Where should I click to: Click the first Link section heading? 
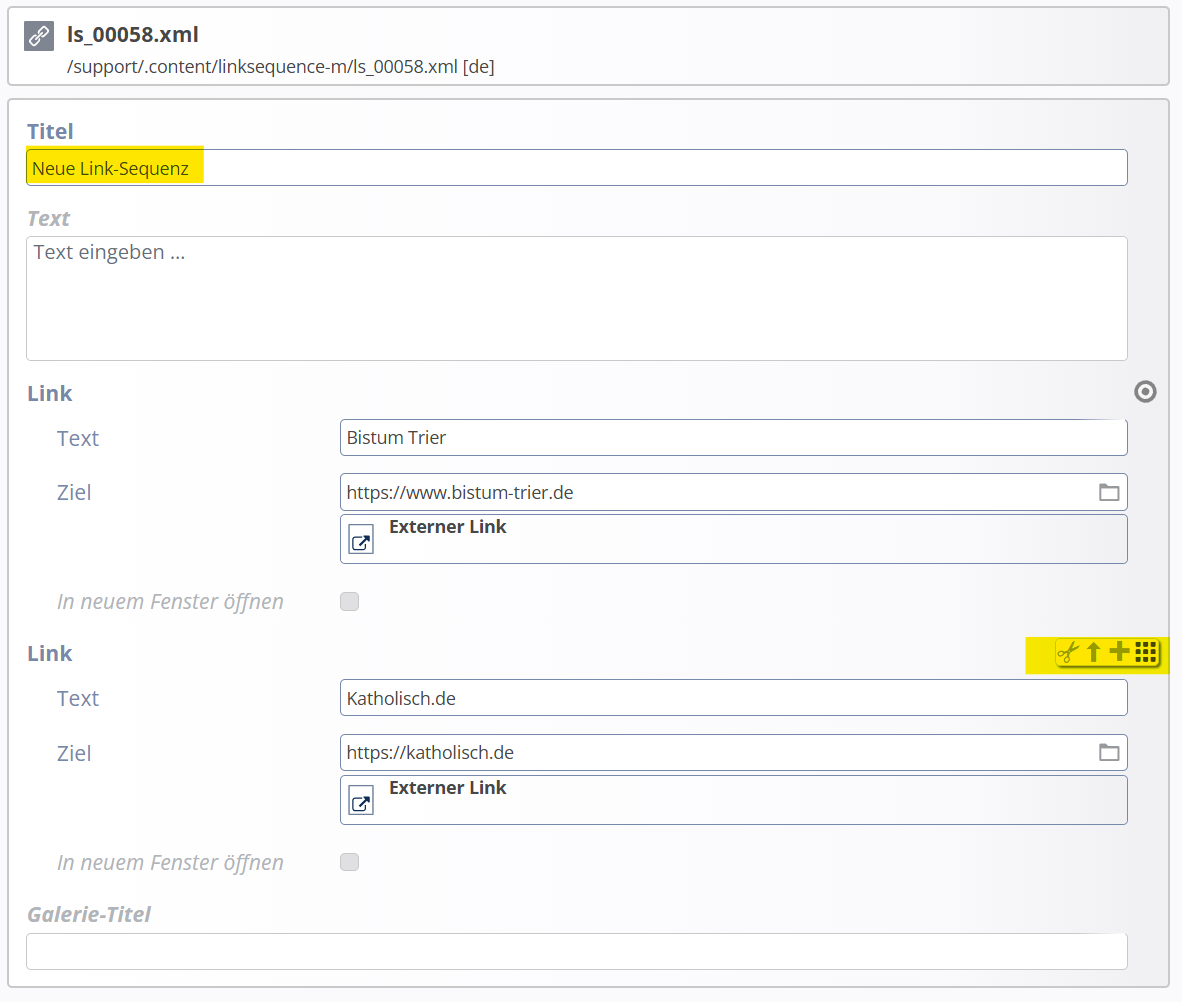point(50,394)
